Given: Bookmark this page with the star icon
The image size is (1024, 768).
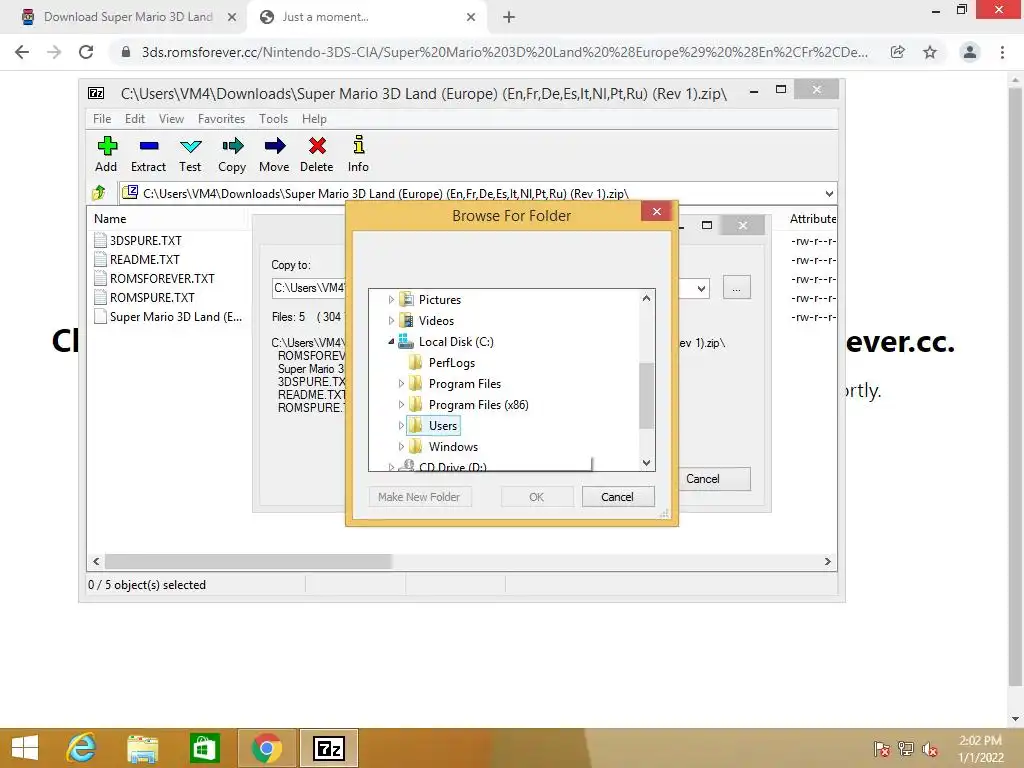Looking at the screenshot, I should coord(930,52).
